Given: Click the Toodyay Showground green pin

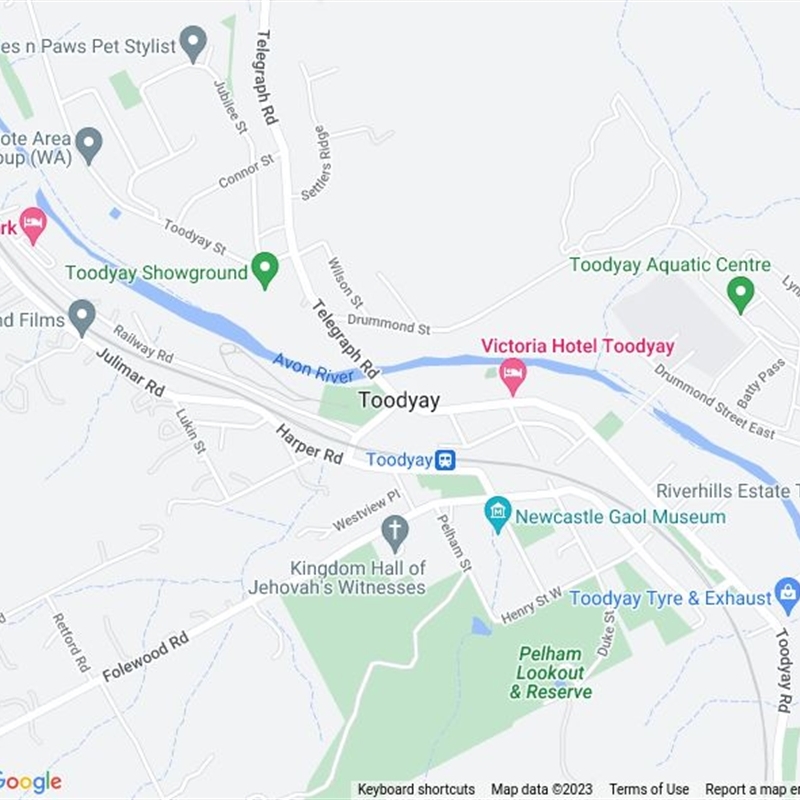Looking at the screenshot, I should click(x=265, y=271).
